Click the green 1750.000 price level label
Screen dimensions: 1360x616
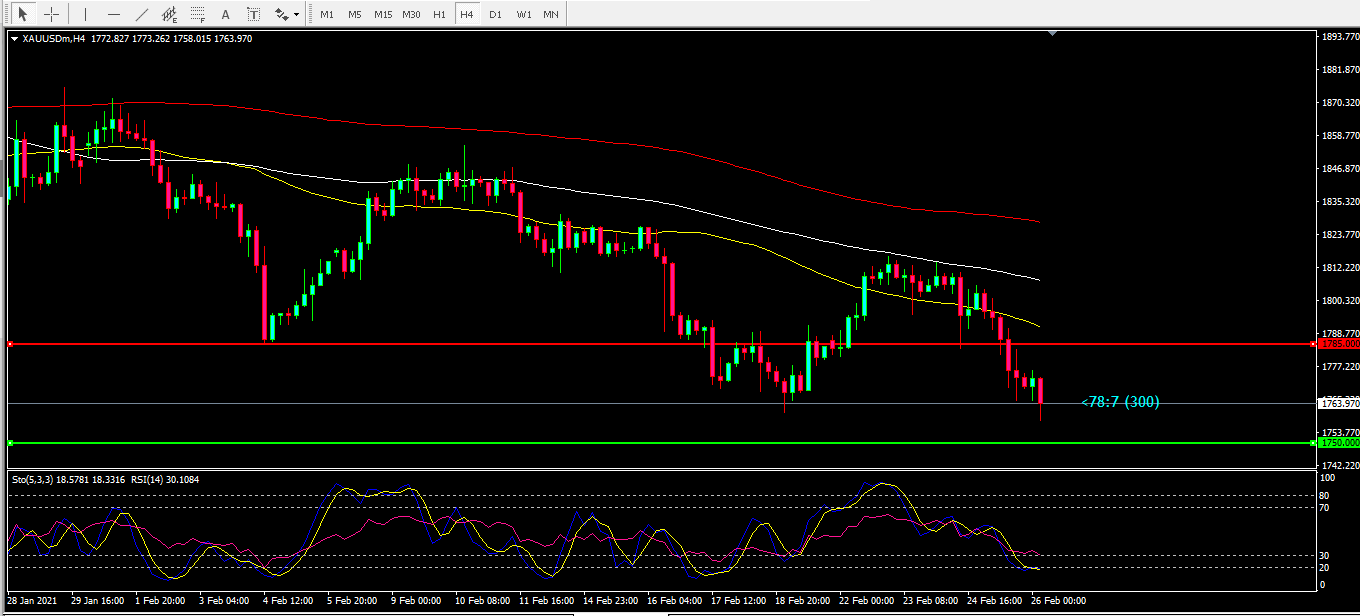[x=1338, y=442]
